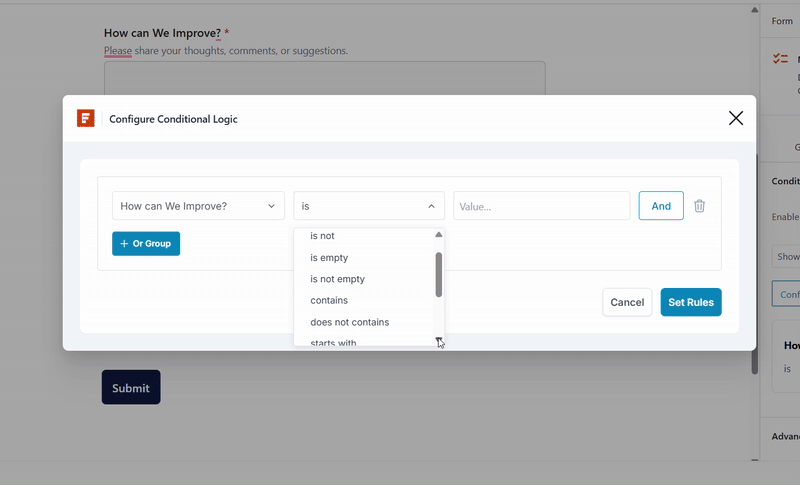This screenshot has width=800, height=485.
Task: Pick the 'is not empty' option
Action: coord(337,279)
